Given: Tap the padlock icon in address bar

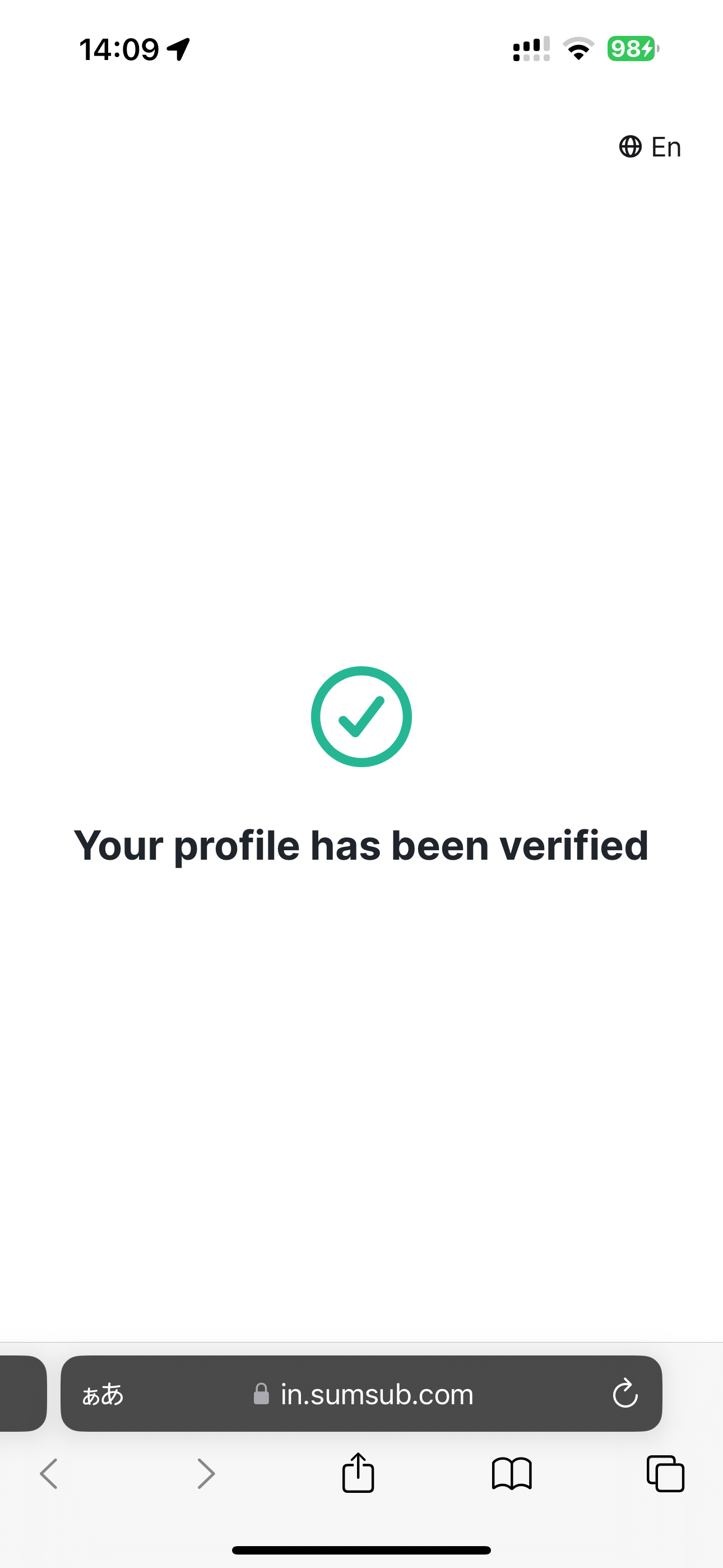Looking at the screenshot, I should click(261, 1393).
